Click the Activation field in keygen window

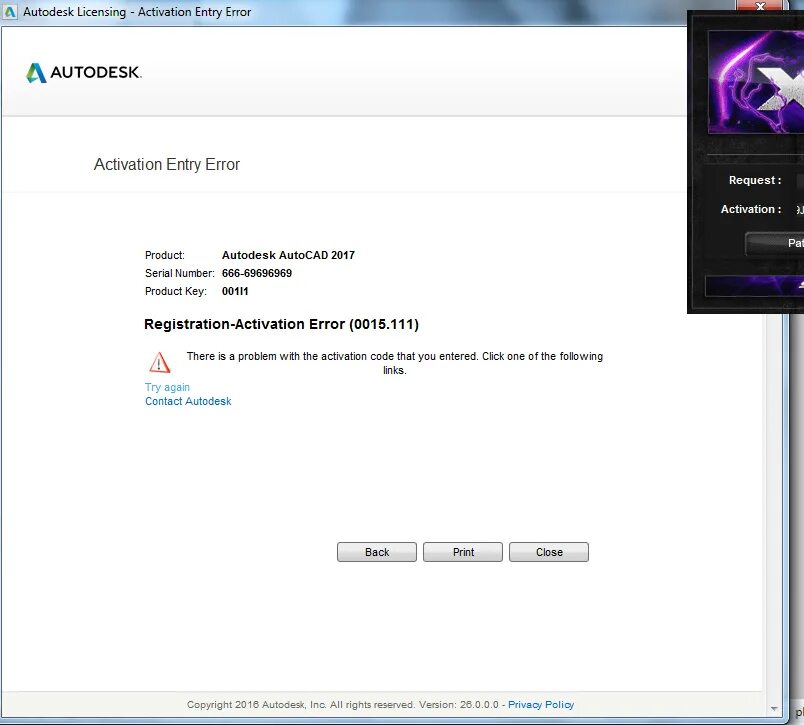pyautogui.click(x=800, y=209)
